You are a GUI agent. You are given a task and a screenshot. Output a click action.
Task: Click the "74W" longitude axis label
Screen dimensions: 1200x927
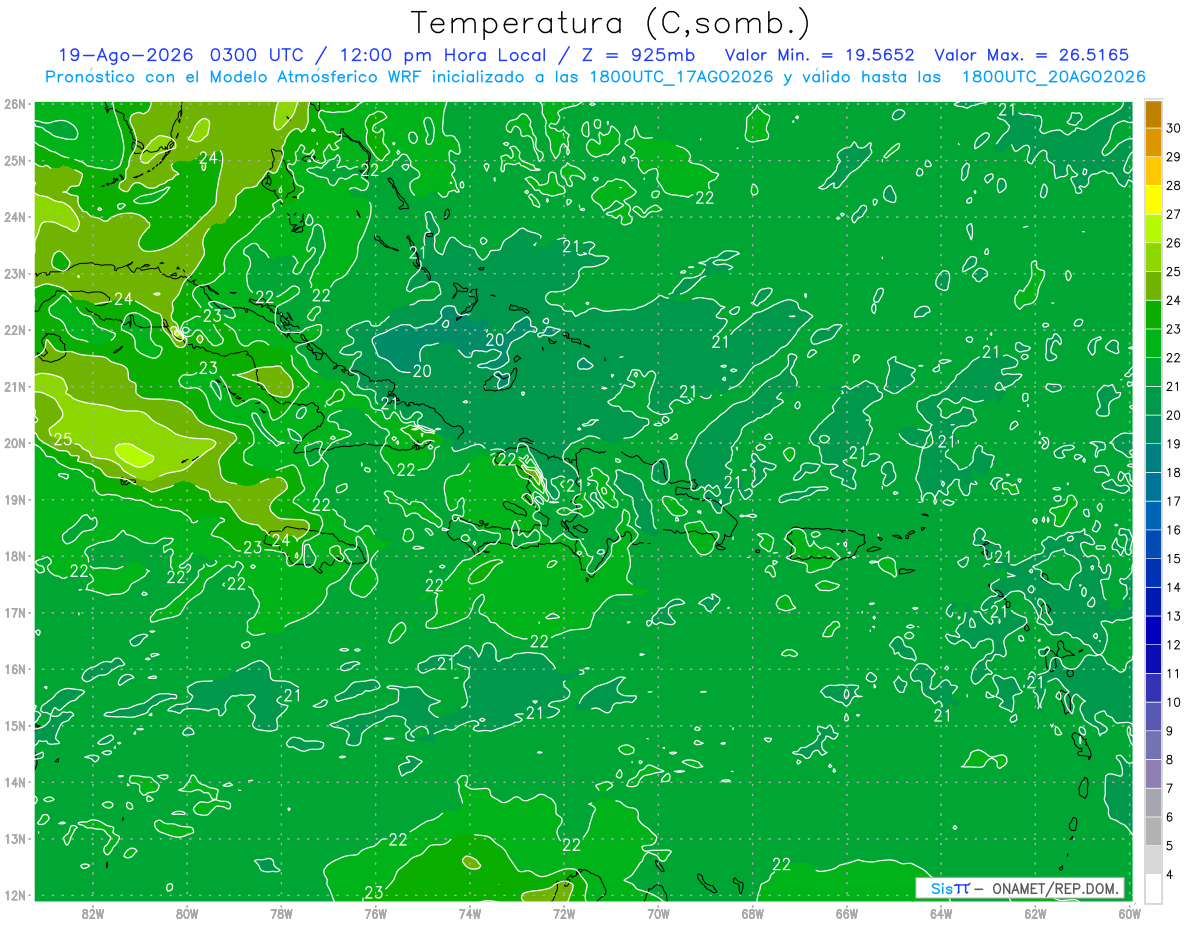click(x=470, y=913)
